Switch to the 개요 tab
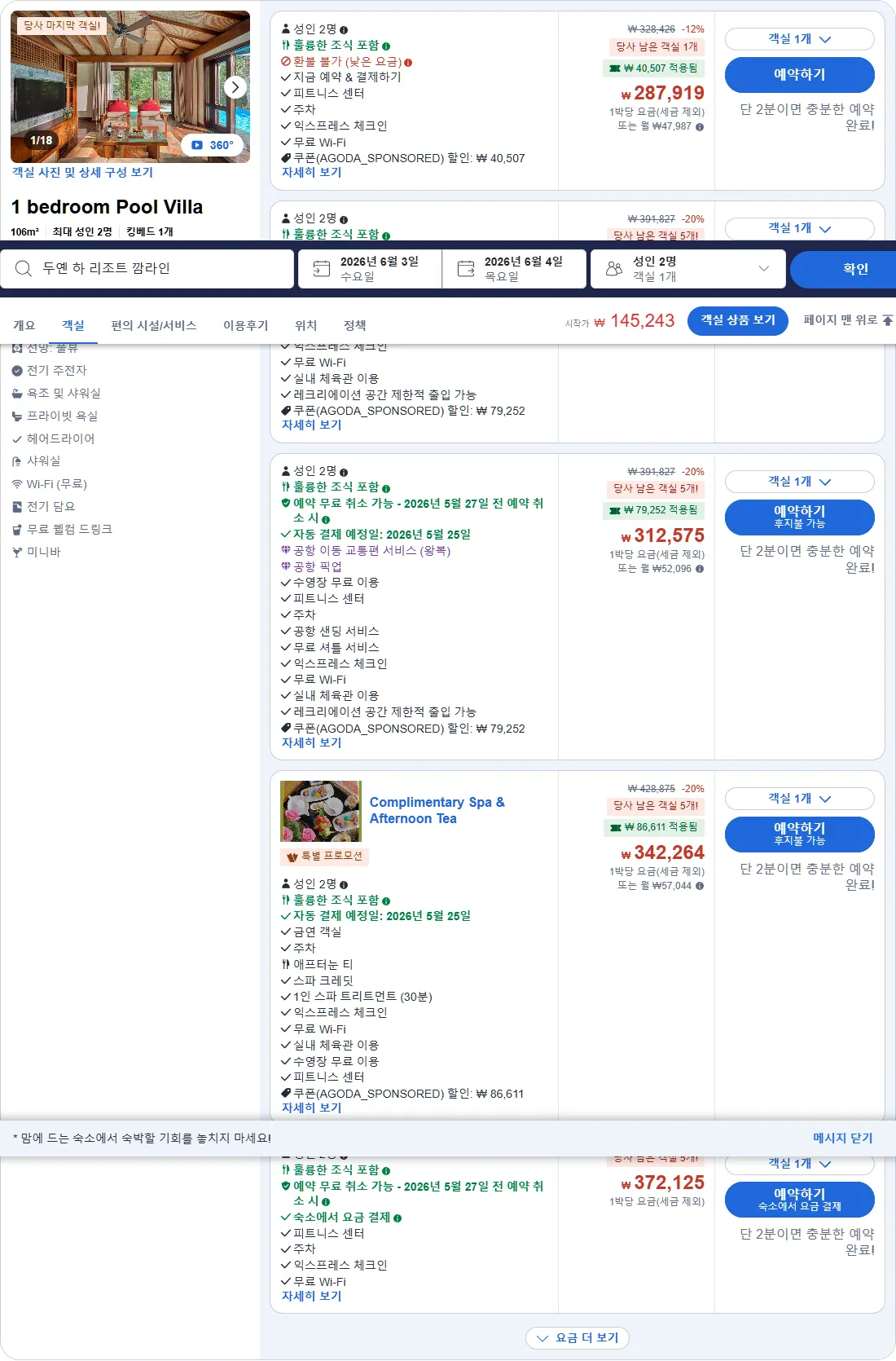Image resolution: width=896 pixels, height=1361 pixels. point(24,325)
